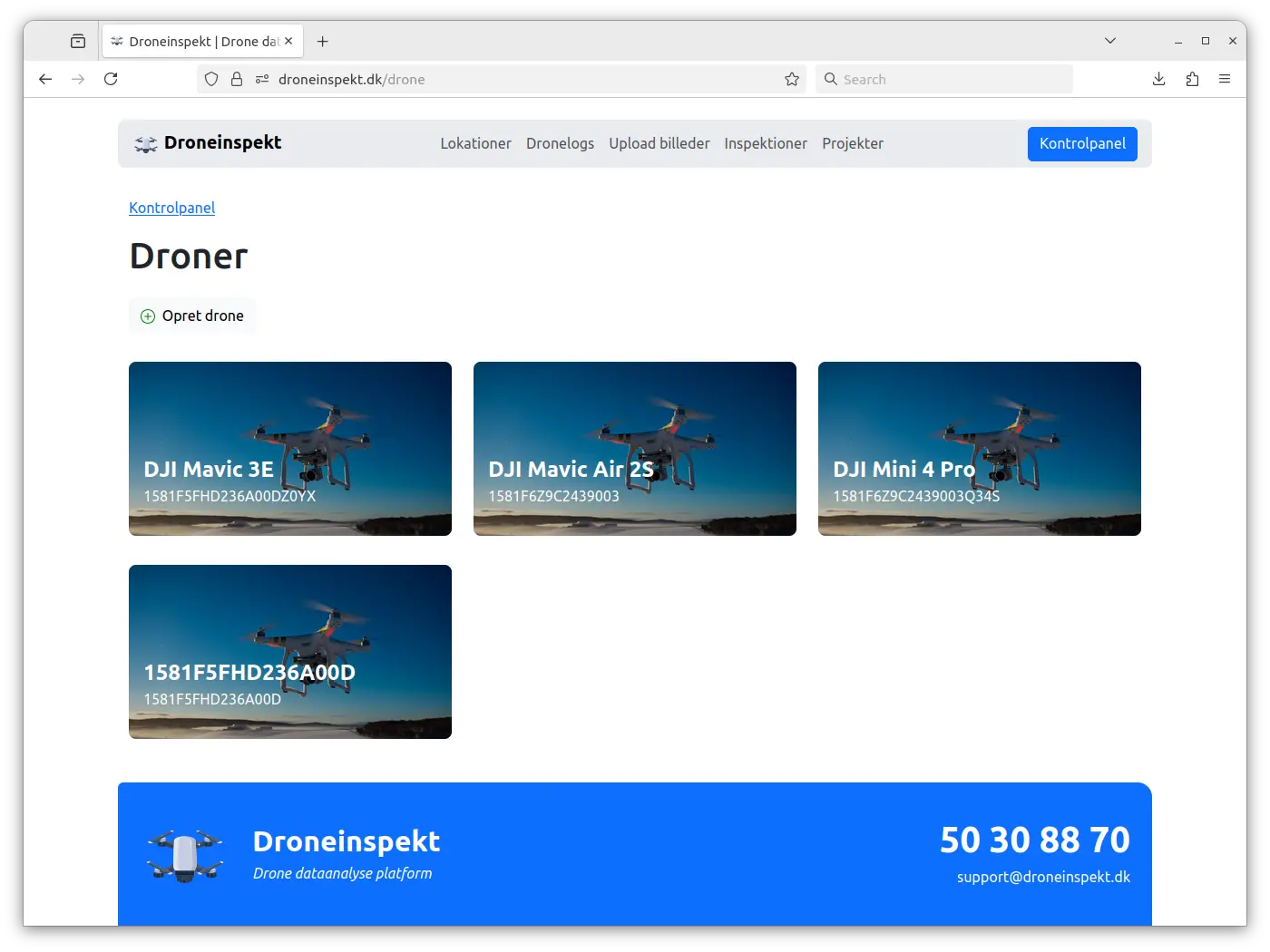Click the 'Droner' page heading
This screenshot has height=952, width=1270.
point(189,257)
